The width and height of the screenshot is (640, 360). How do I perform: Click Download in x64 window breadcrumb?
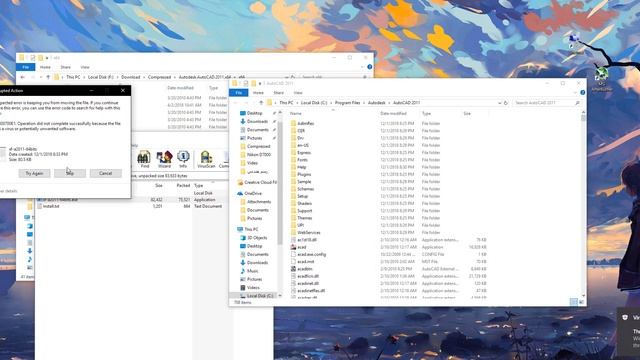(131, 77)
